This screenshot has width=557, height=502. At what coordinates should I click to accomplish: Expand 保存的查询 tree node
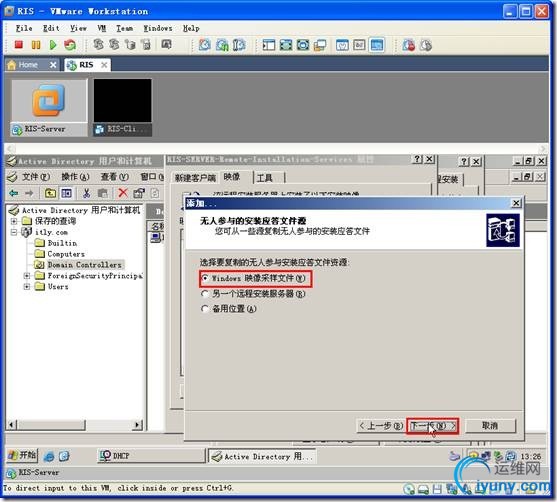[13, 221]
